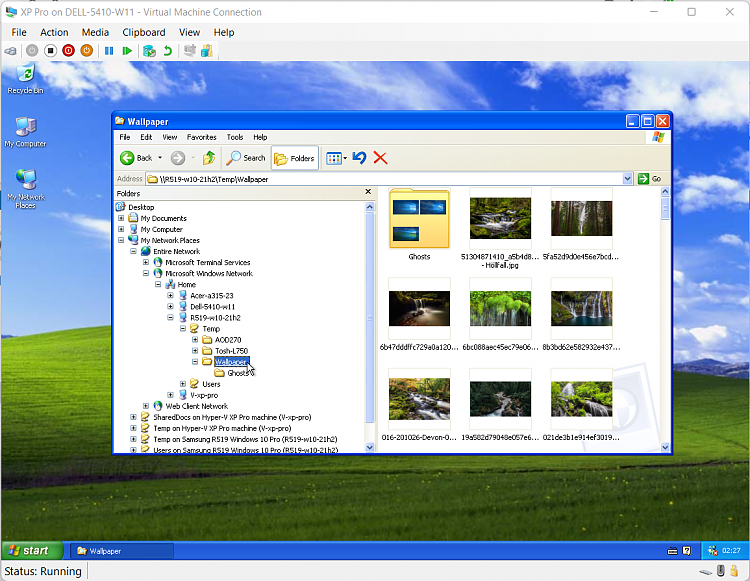Viewport: 750px width, 581px height.
Task: Open the Favorites menu in explorer
Action: coord(201,137)
